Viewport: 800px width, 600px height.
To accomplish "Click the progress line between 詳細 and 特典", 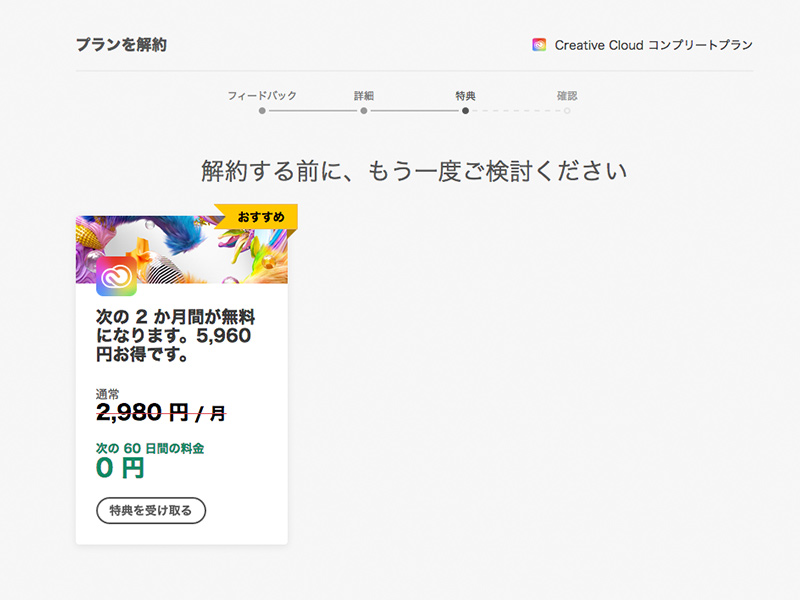I will pos(415,110).
